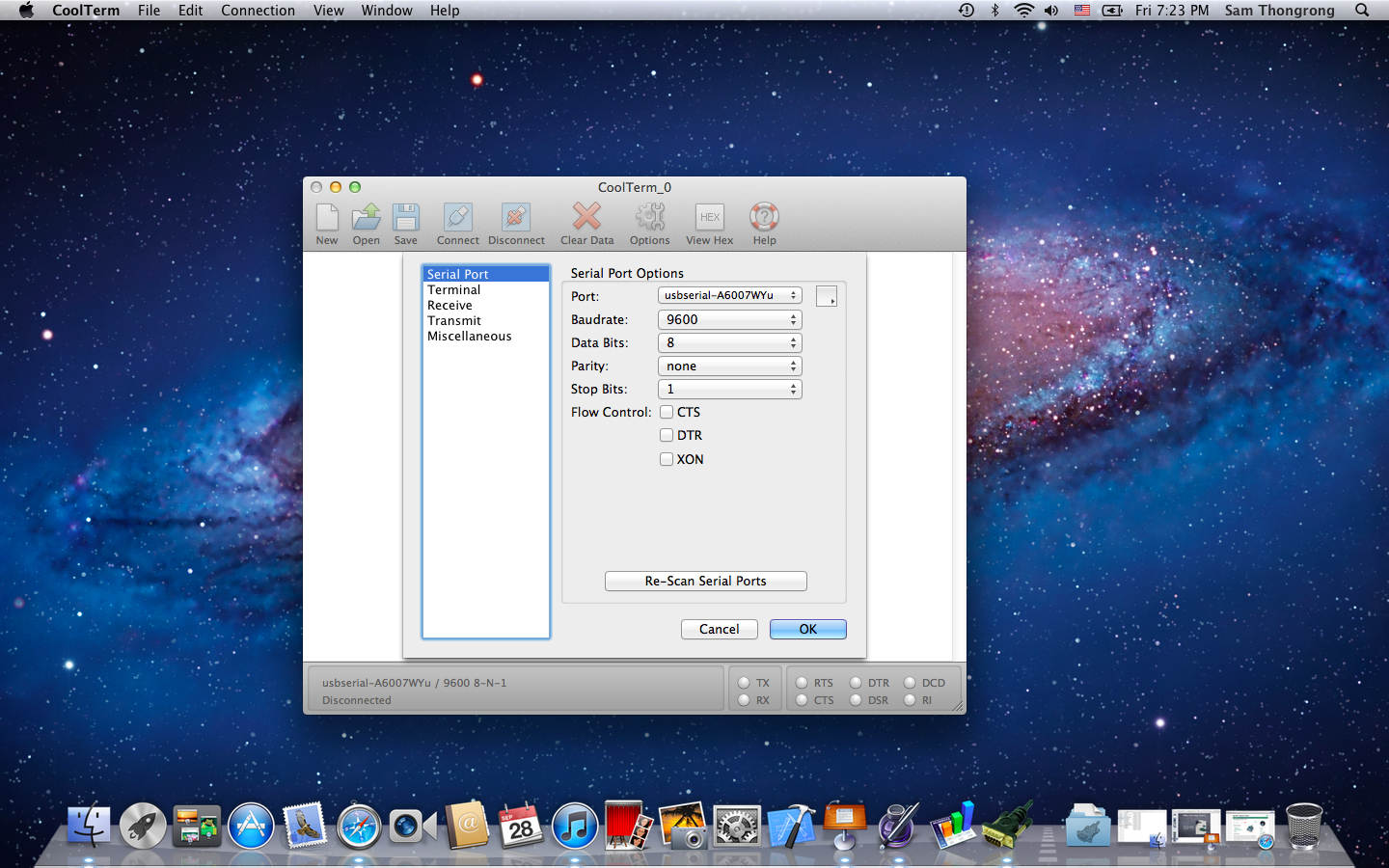The image size is (1389, 868).
Task: Open the Apple menu
Action: click(x=26, y=11)
